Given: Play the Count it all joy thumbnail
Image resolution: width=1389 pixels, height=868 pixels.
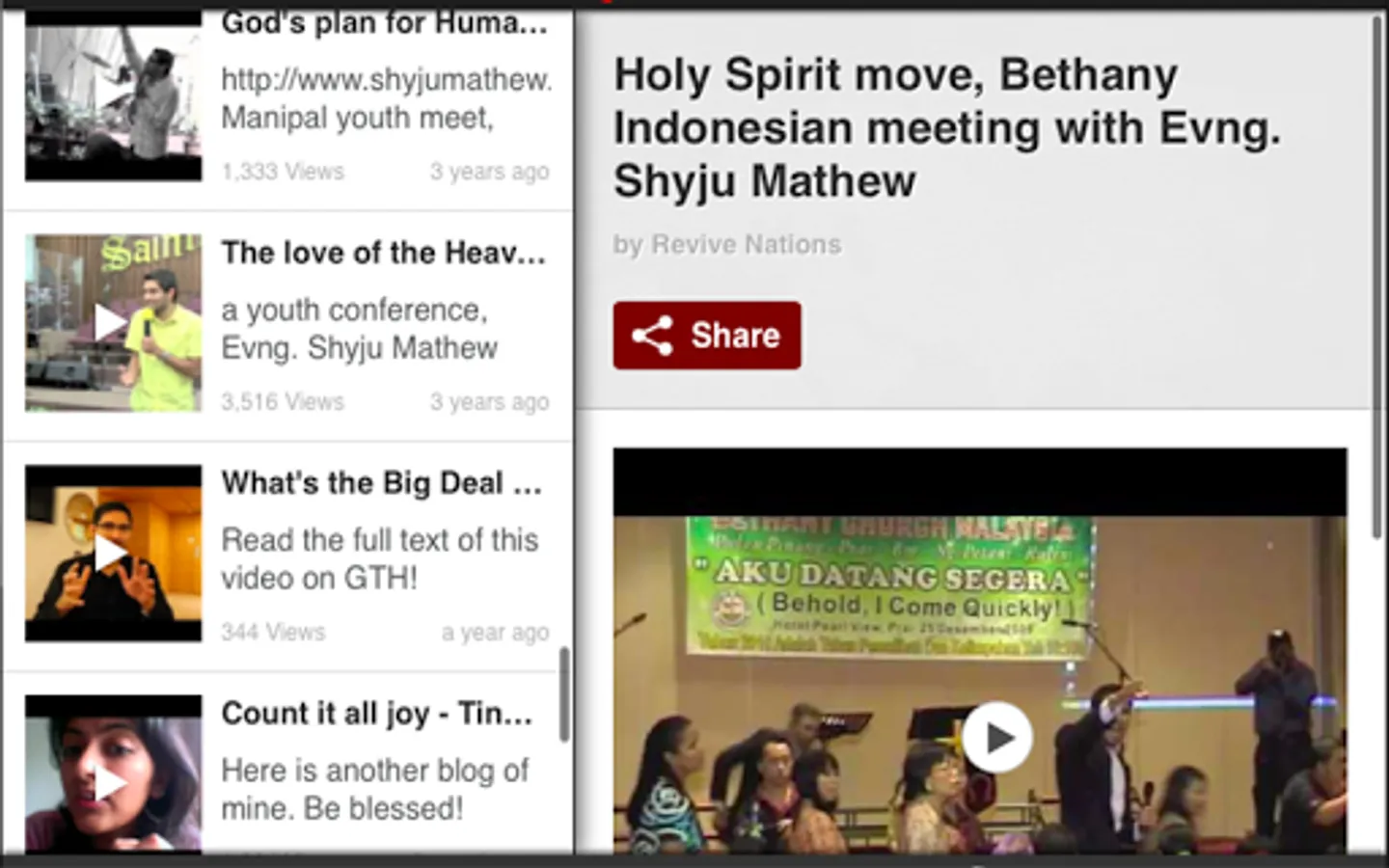Looking at the screenshot, I should click(113, 776).
